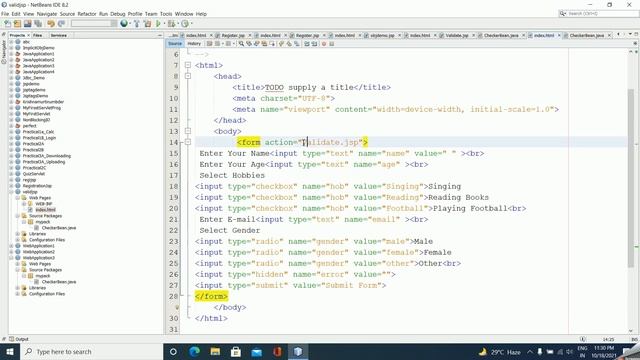
Task: Switch to the Files panel tab
Action: coord(38,36)
